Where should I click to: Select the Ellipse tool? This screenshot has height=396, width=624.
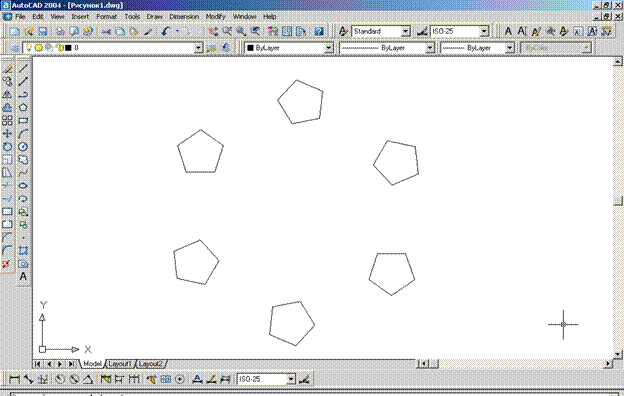click(x=23, y=185)
